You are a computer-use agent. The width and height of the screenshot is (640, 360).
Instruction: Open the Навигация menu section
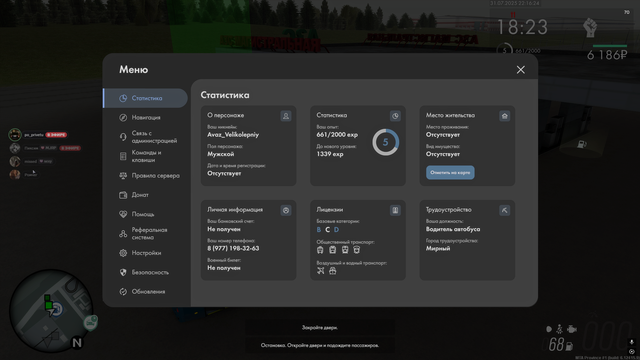(x=146, y=118)
